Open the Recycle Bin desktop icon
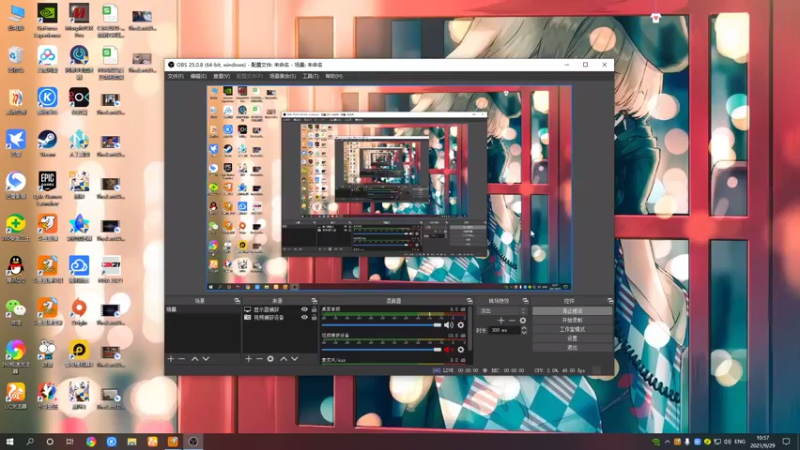Image resolution: width=800 pixels, height=450 pixels. (16, 59)
